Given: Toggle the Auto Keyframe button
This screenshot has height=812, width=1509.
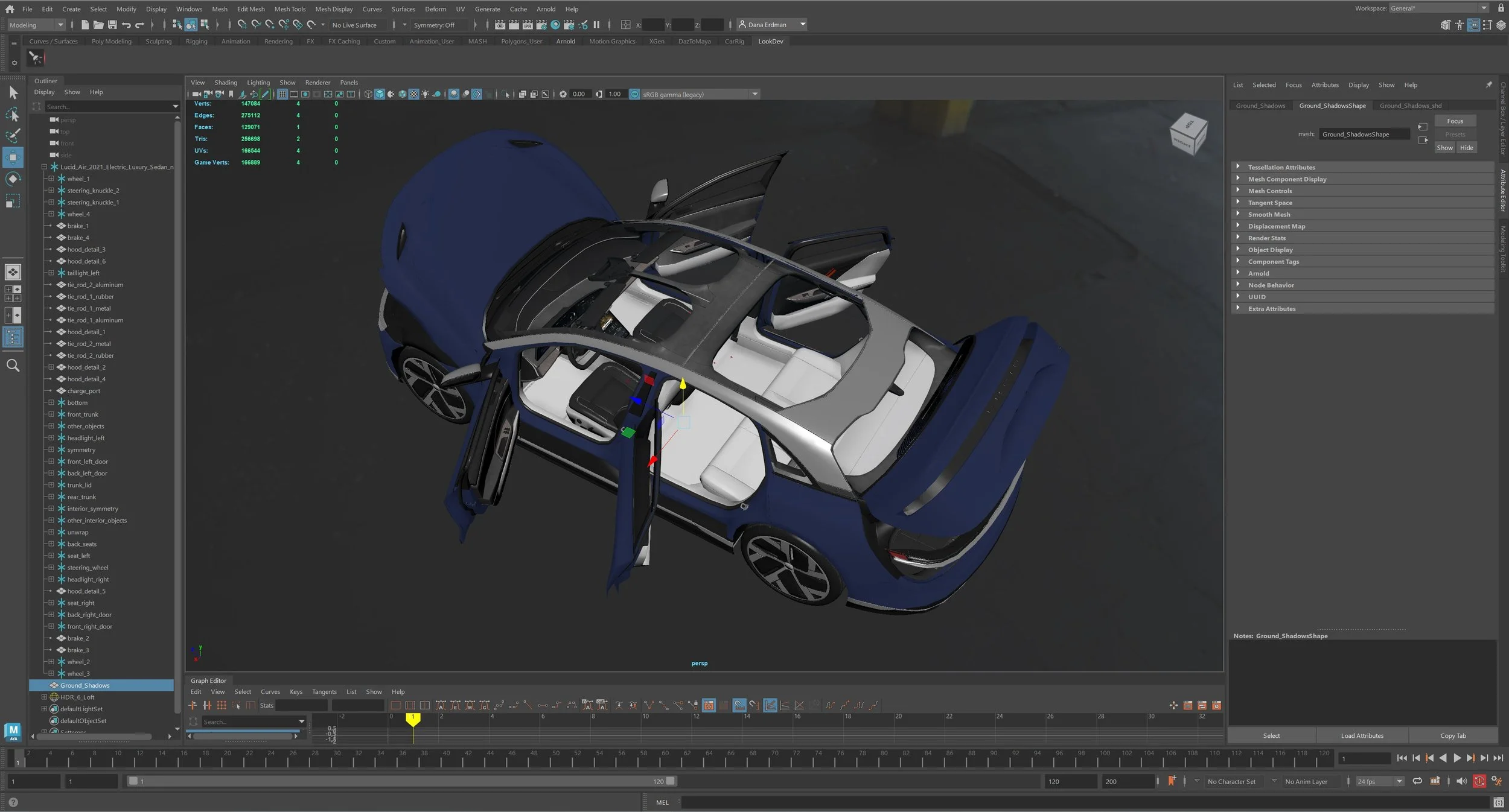Looking at the screenshot, I should pyautogui.click(x=1479, y=781).
